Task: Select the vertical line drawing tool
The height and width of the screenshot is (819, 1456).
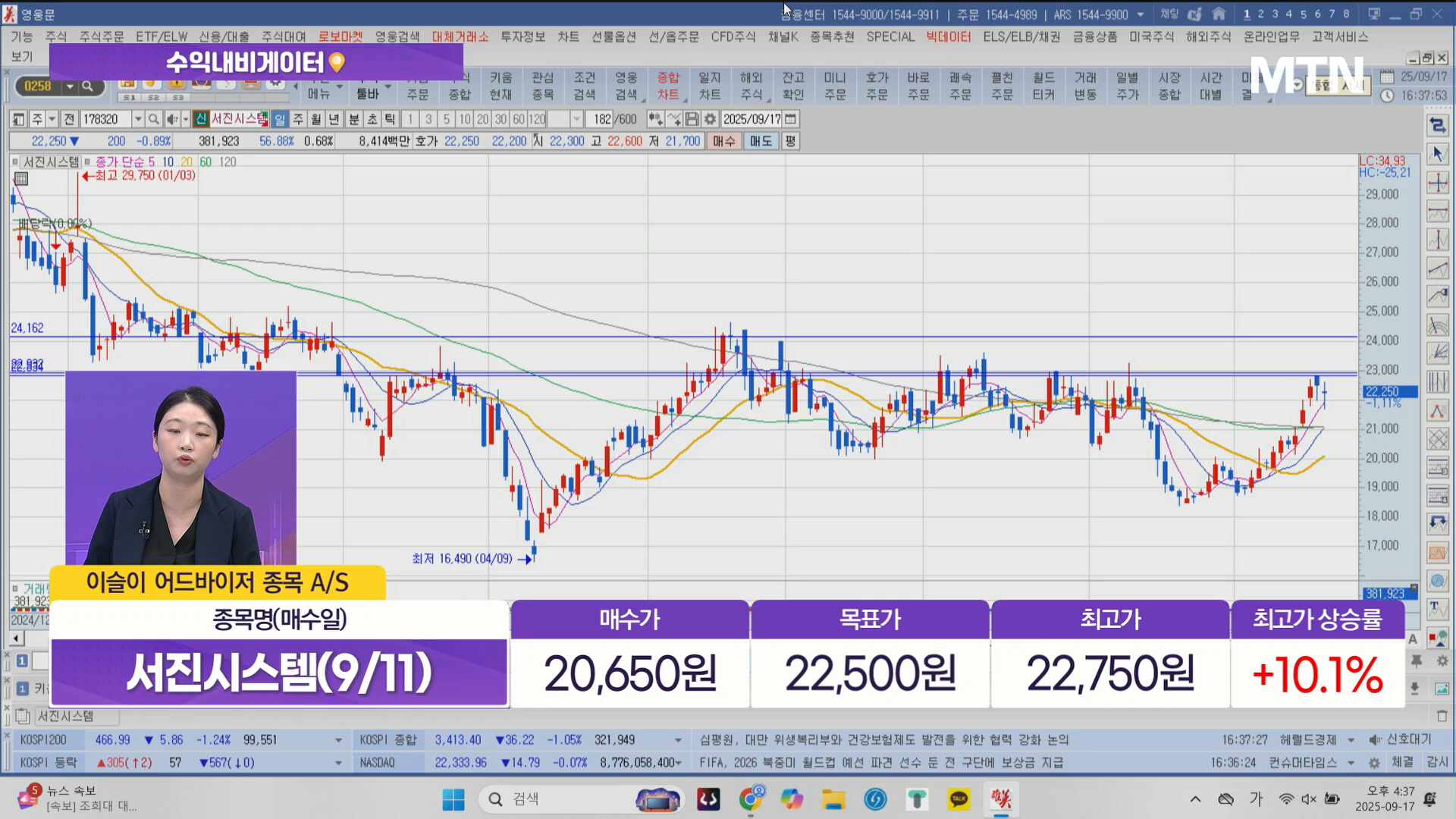Action: pos(1437,240)
